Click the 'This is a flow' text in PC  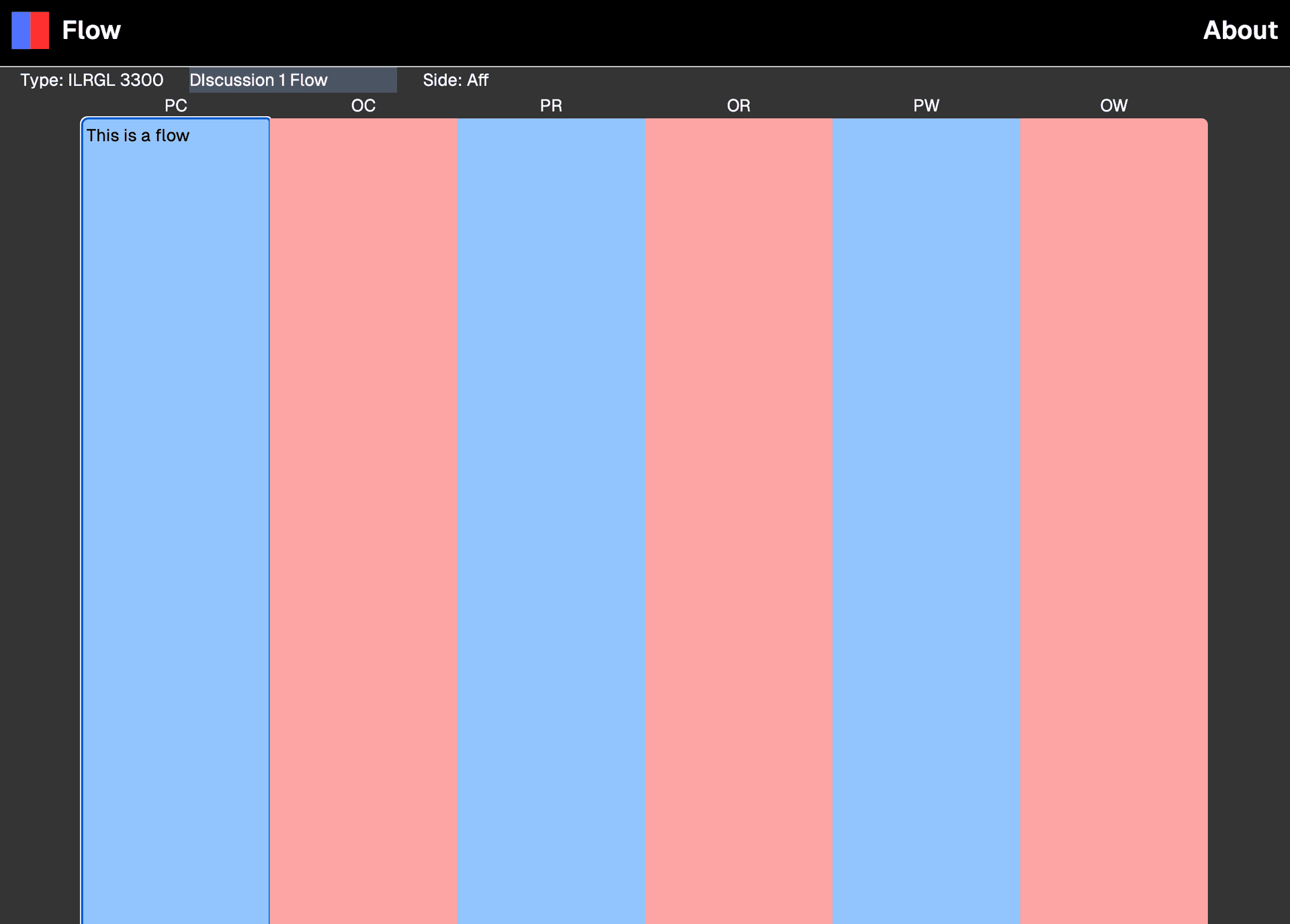(137, 135)
